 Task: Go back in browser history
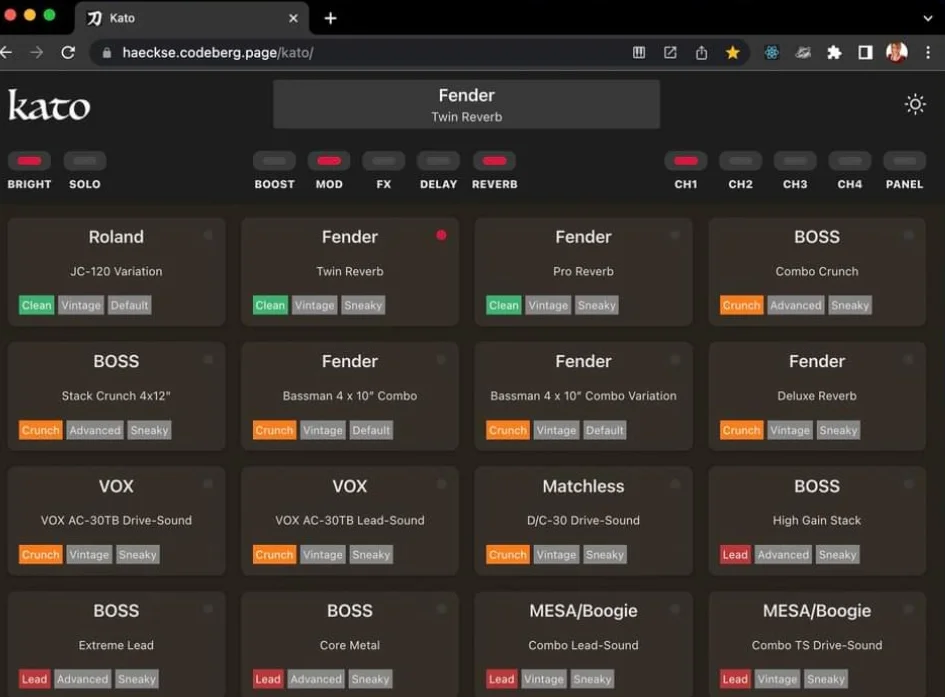6,52
